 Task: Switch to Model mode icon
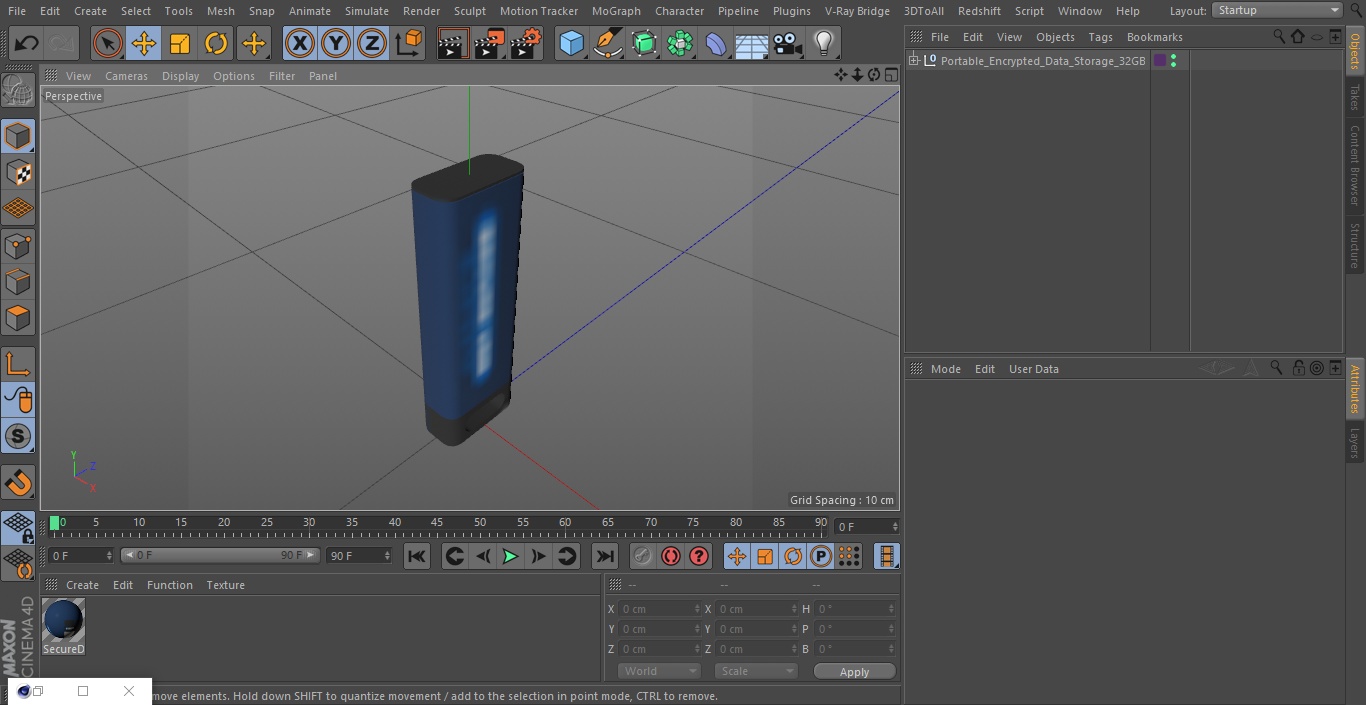18,135
